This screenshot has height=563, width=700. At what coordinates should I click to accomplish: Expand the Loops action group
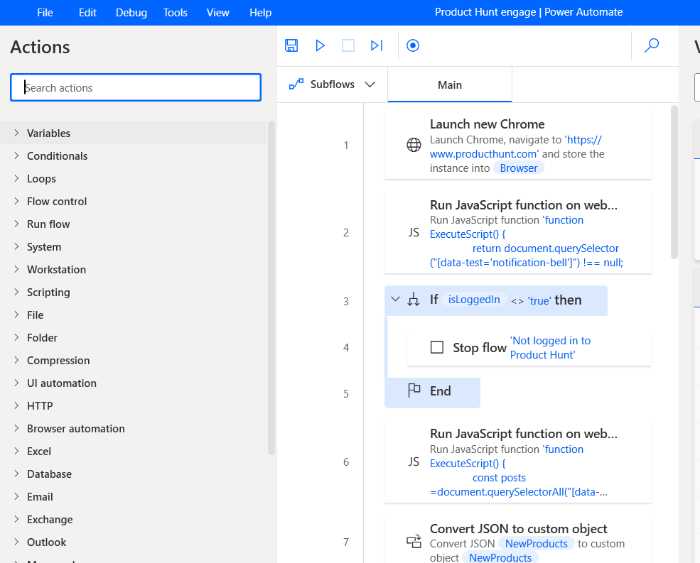tap(17, 178)
